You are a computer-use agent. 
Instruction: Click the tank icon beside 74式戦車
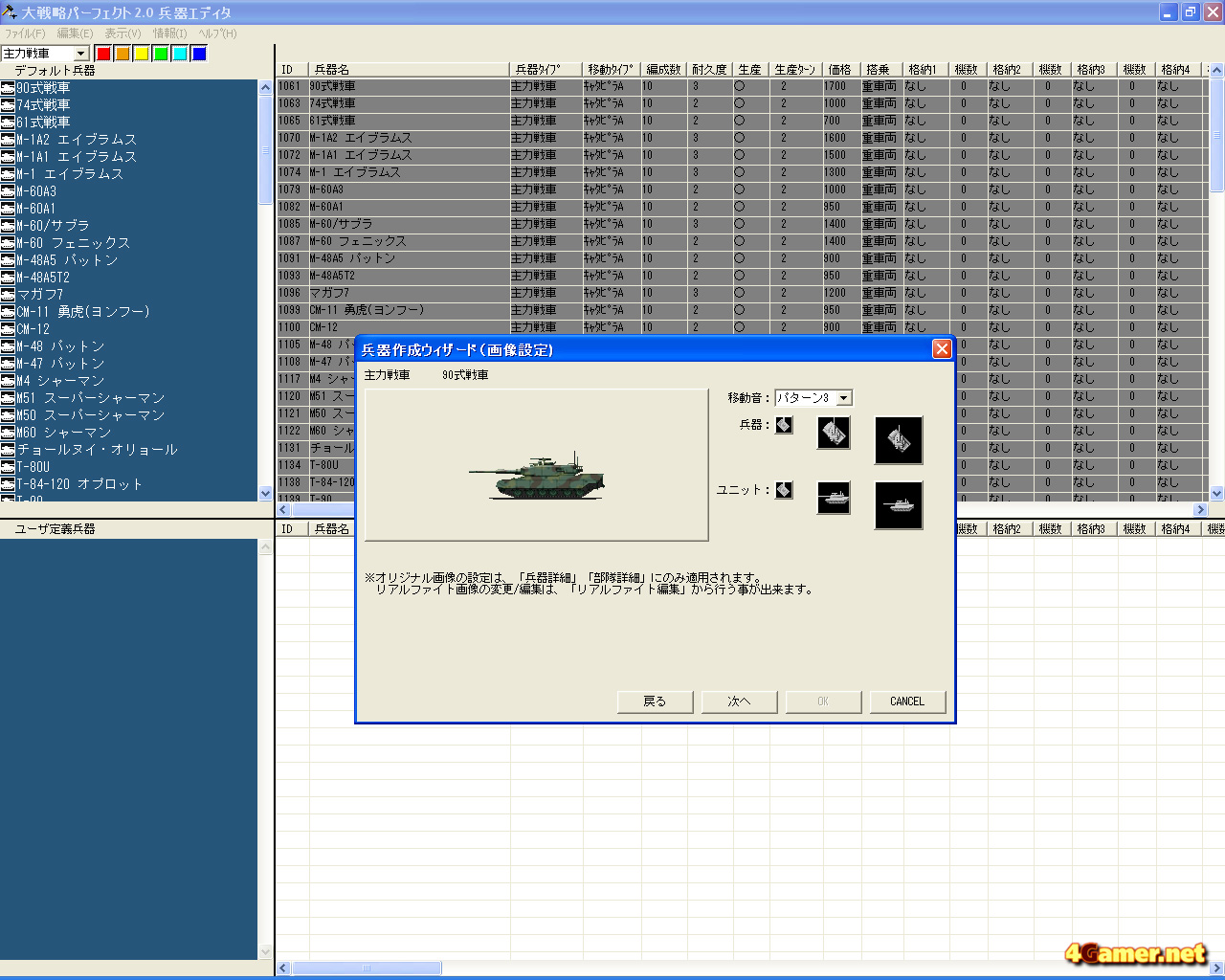(x=8, y=105)
